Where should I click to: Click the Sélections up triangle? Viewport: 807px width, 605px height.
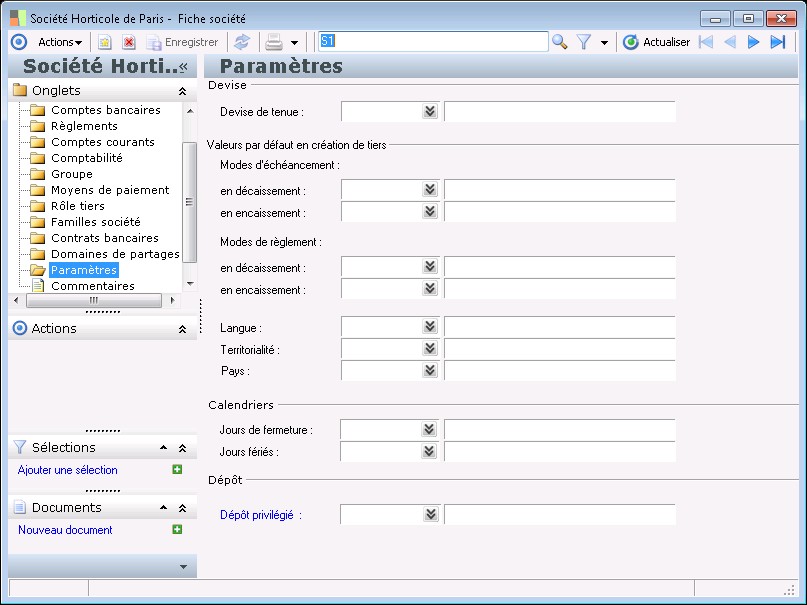point(163,448)
